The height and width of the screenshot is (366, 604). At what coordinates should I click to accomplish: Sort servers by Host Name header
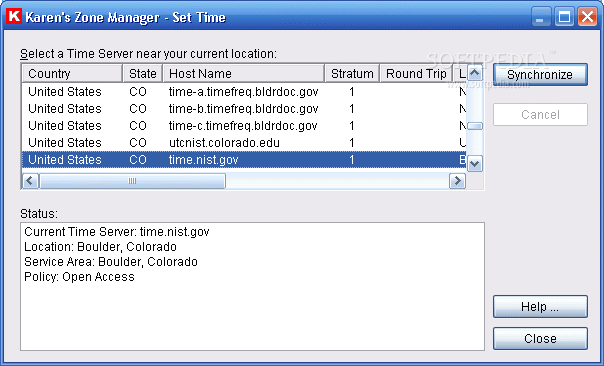[243, 73]
